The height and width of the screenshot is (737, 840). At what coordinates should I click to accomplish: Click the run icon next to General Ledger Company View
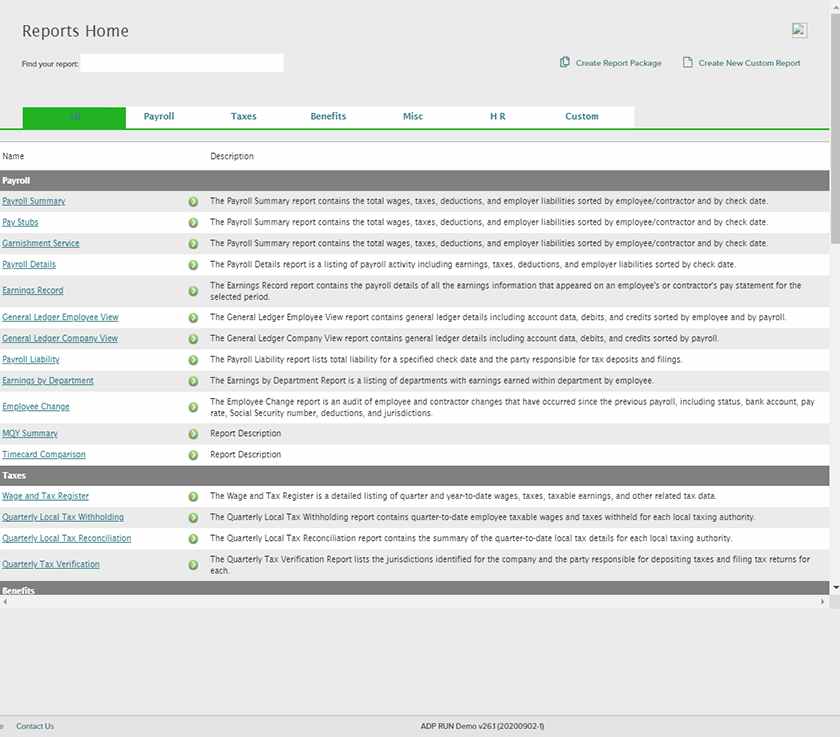click(193, 338)
